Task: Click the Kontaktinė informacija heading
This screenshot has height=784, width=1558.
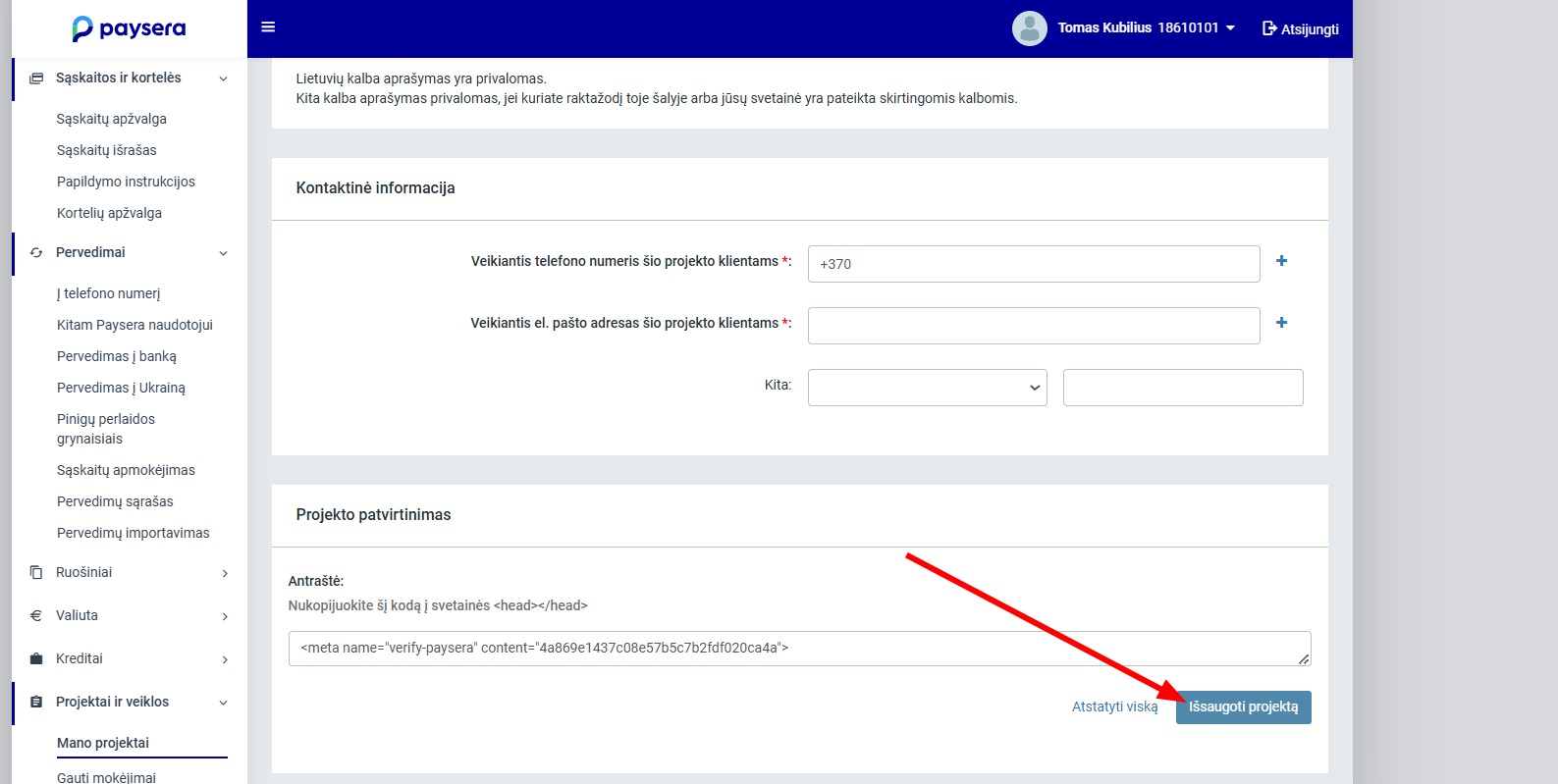Action: tap(375, 187)
